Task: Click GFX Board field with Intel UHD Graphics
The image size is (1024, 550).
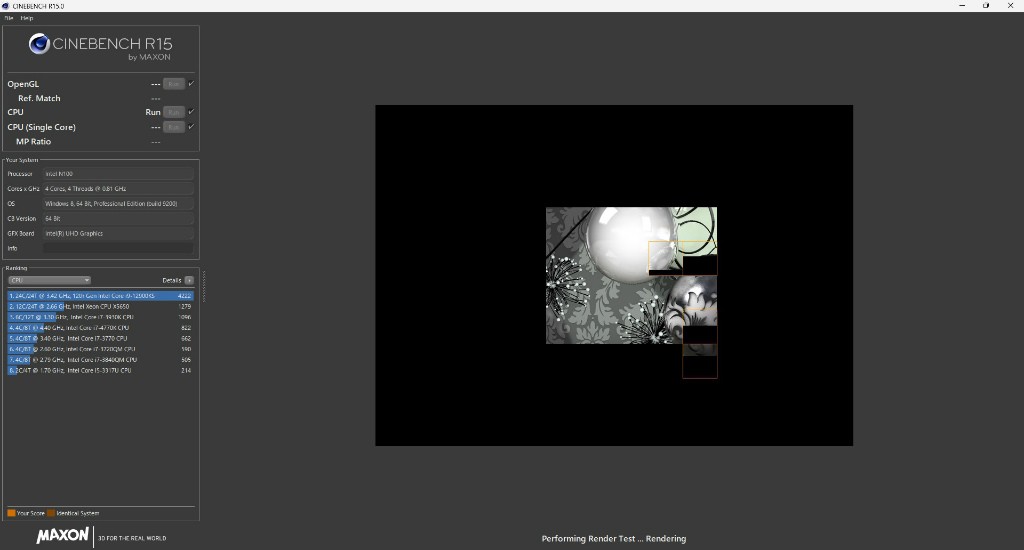Action: click(x=118, y=233)
